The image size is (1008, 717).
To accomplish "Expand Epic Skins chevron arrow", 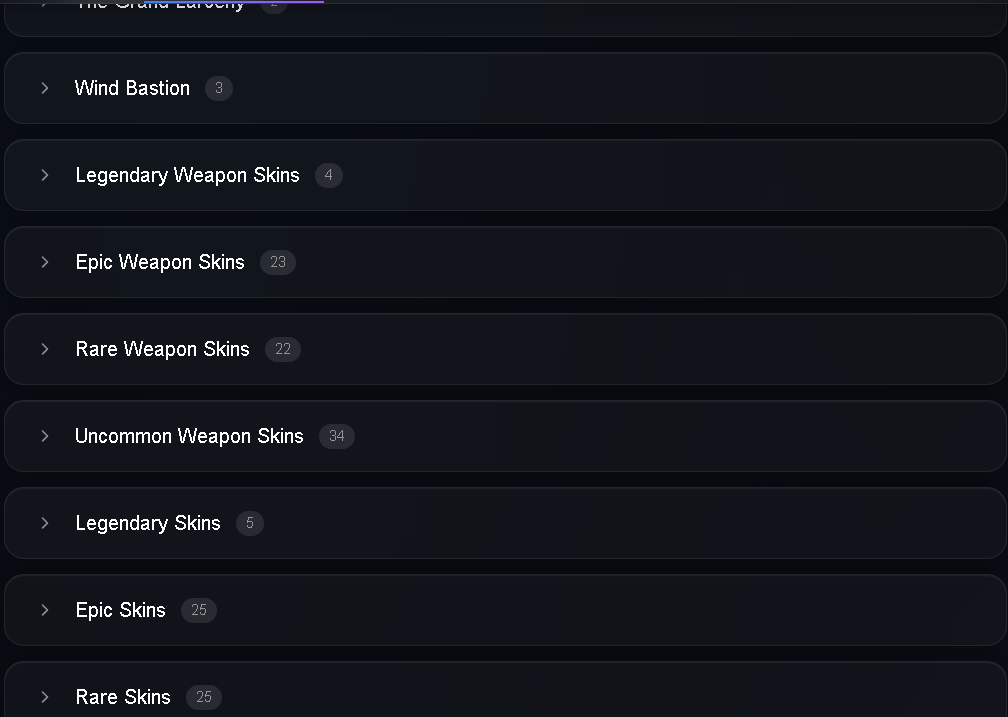I will pos(44,610).
